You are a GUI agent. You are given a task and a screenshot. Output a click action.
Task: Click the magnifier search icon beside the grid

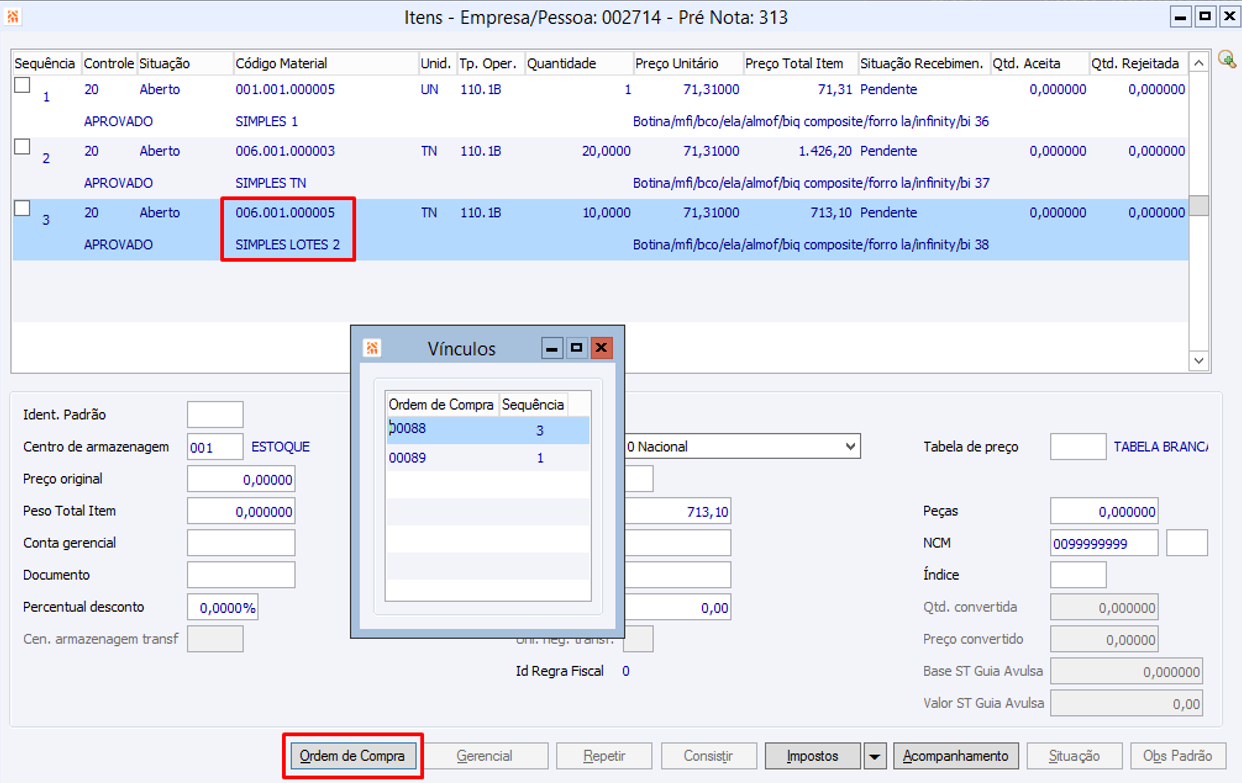coord(1227,60)
